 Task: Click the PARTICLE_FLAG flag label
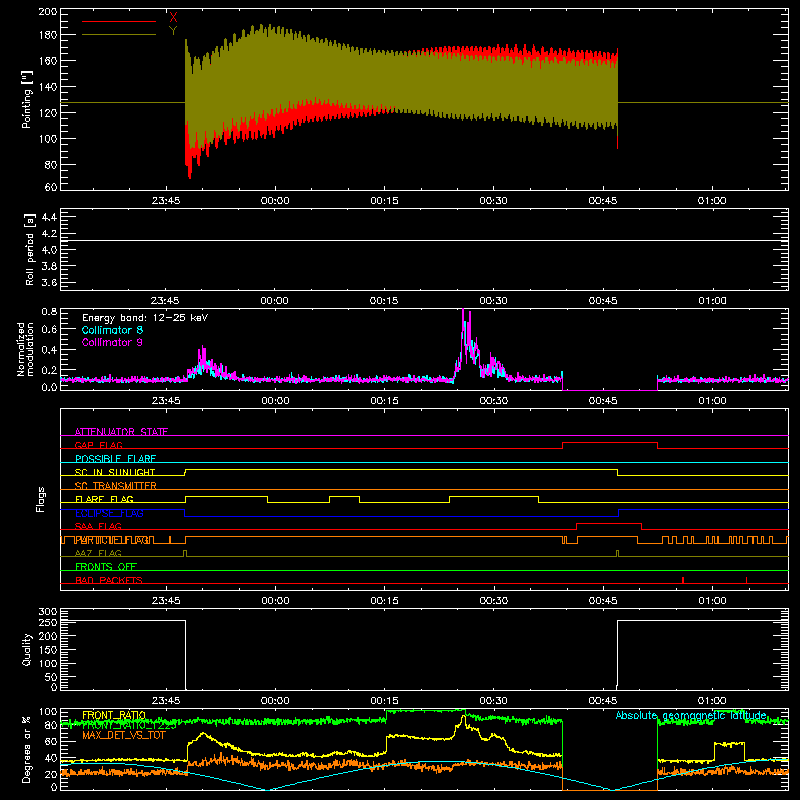point(113,539)
